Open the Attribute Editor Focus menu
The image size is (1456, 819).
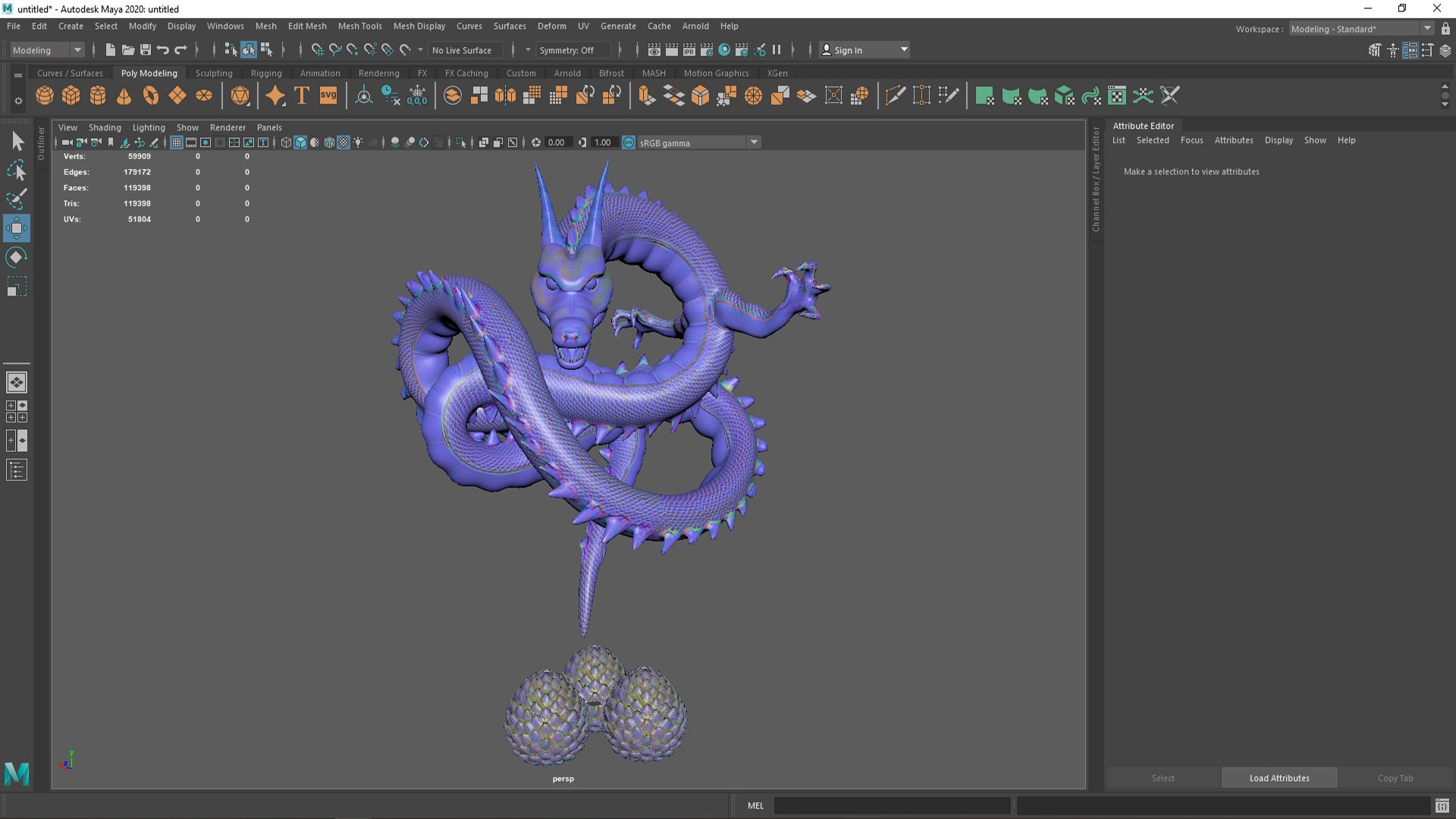1191,140
